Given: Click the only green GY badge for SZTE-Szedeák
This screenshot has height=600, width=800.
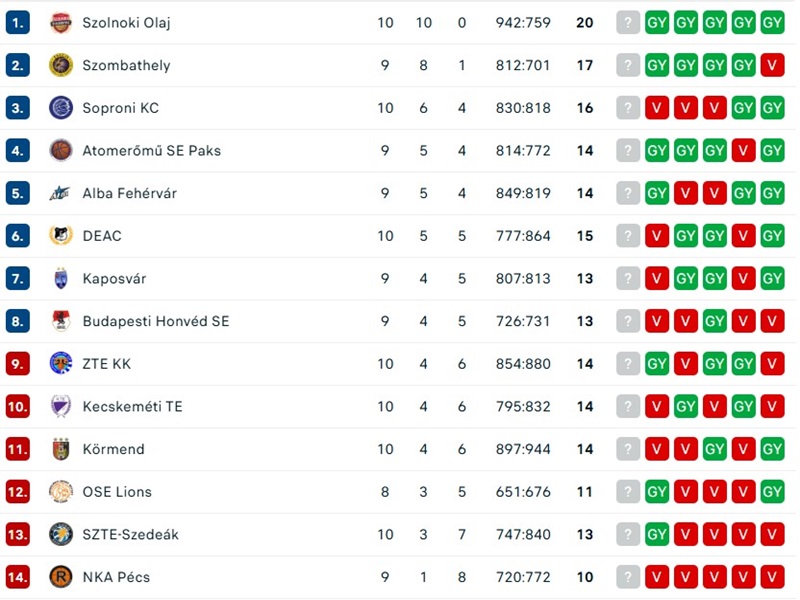Looking at the screenshot, I should click(x=657, y=535).
